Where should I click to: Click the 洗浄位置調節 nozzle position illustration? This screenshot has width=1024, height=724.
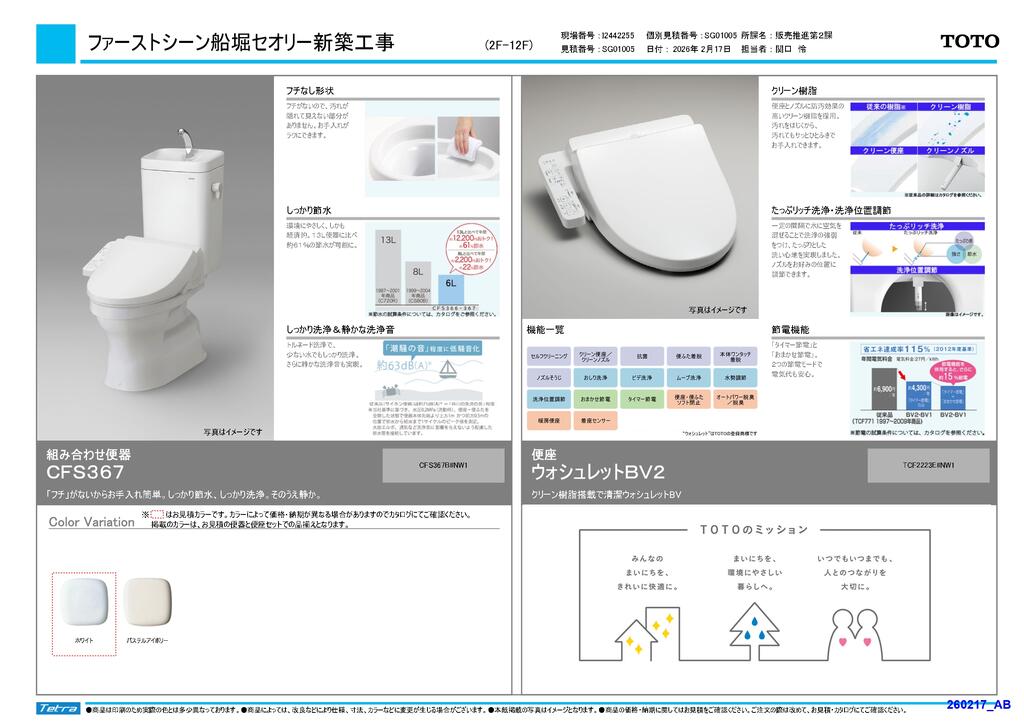(x=917, y=292)
